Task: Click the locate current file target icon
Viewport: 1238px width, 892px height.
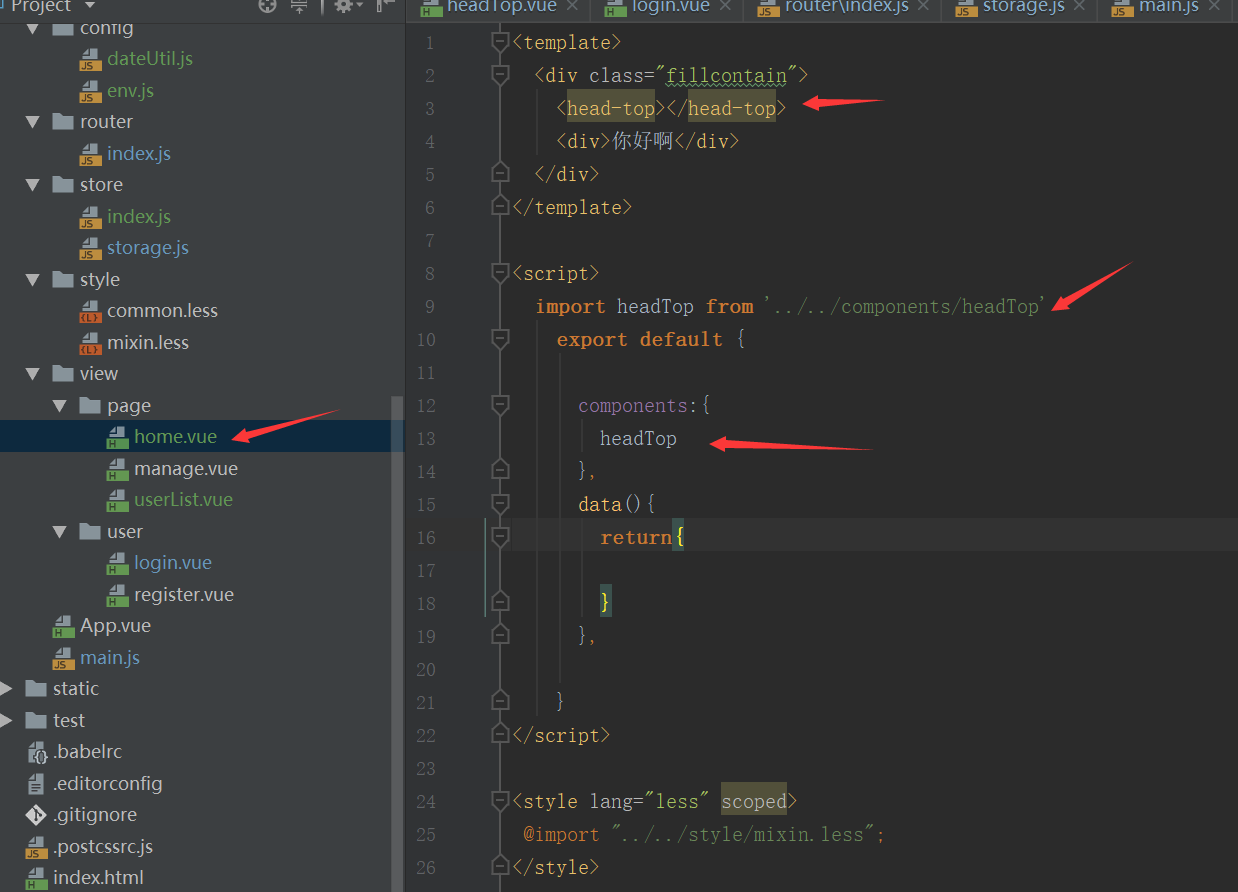Action: point(267,5)
